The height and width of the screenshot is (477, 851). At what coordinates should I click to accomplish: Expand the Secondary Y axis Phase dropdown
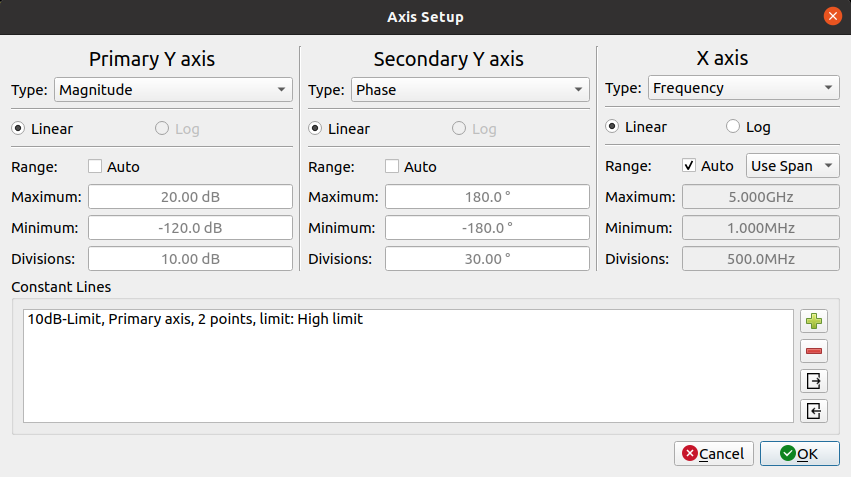(469, 90)
